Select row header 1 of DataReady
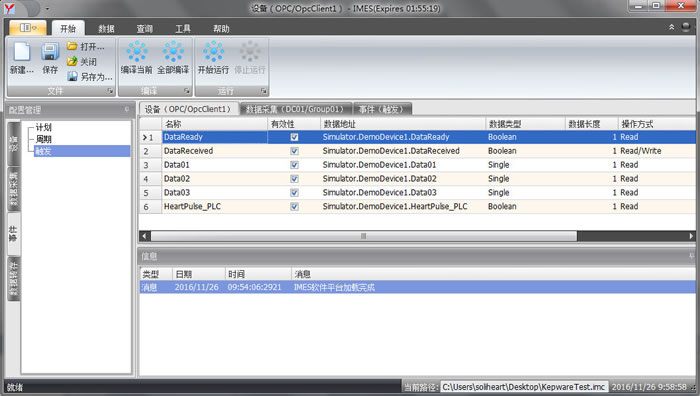Image resolution: width=700 pixels, height=396 pixels. point(150,137)
